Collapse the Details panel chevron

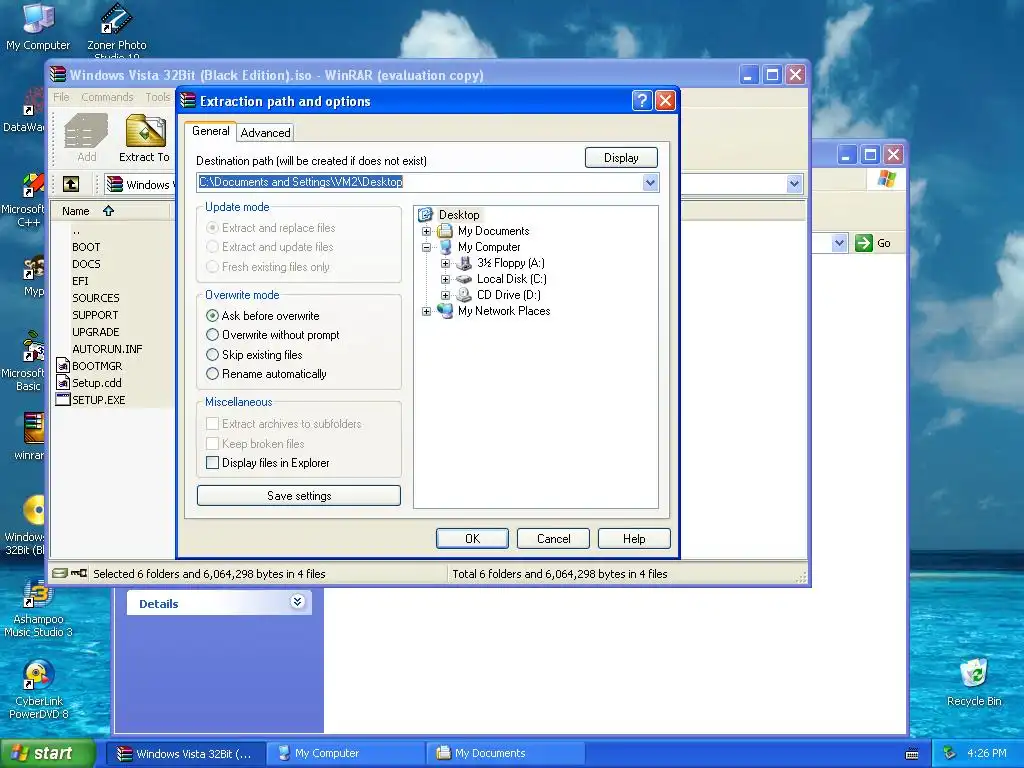[297, 601]
